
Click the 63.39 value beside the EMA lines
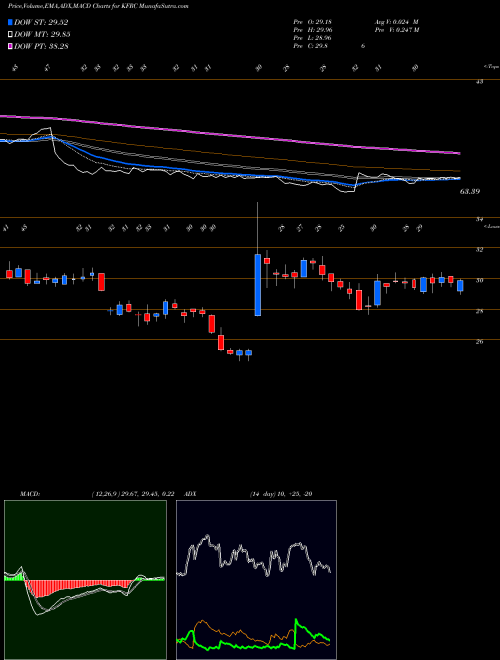[x=470, y=192]
